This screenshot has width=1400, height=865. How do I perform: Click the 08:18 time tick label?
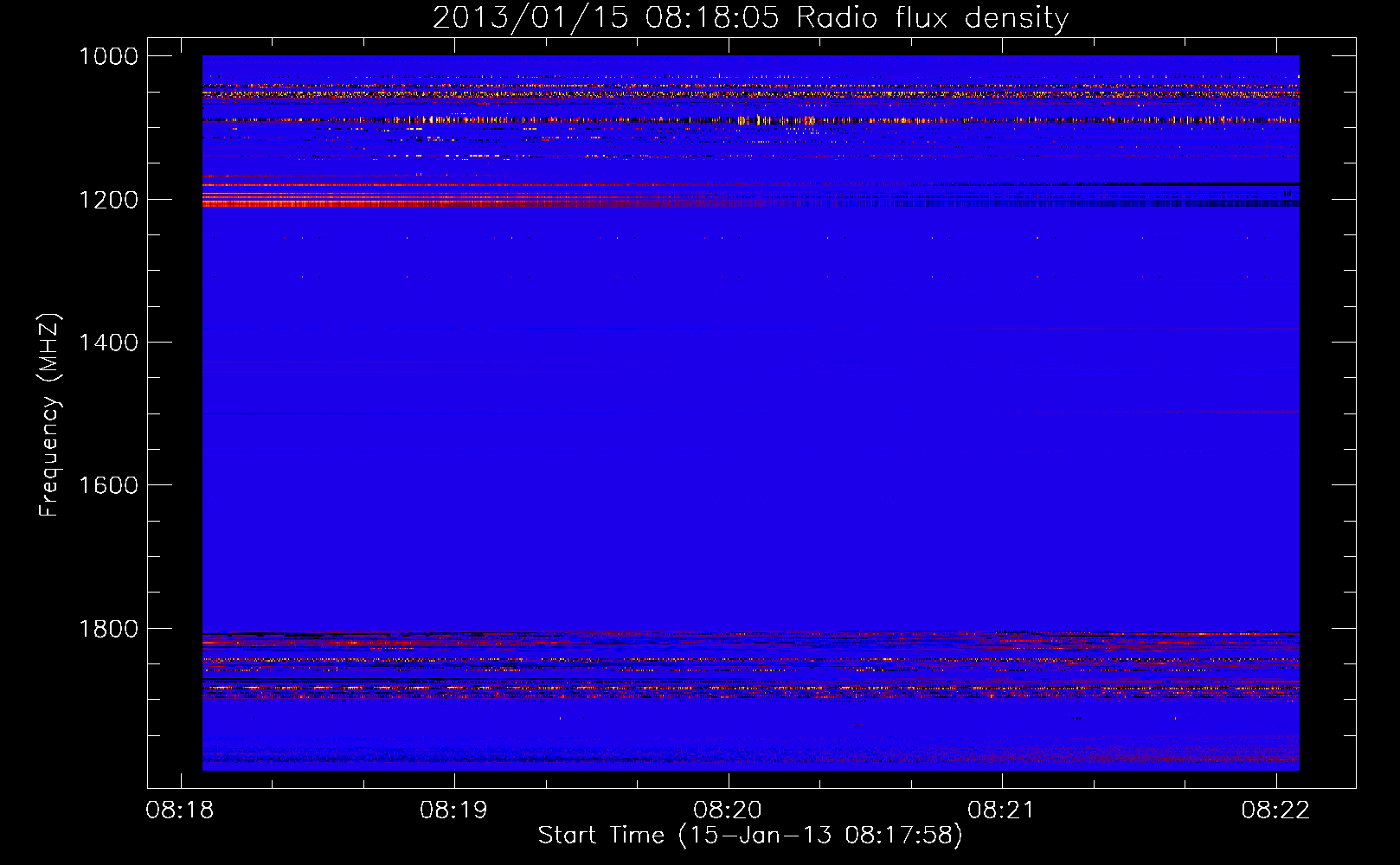pos(180,811)
